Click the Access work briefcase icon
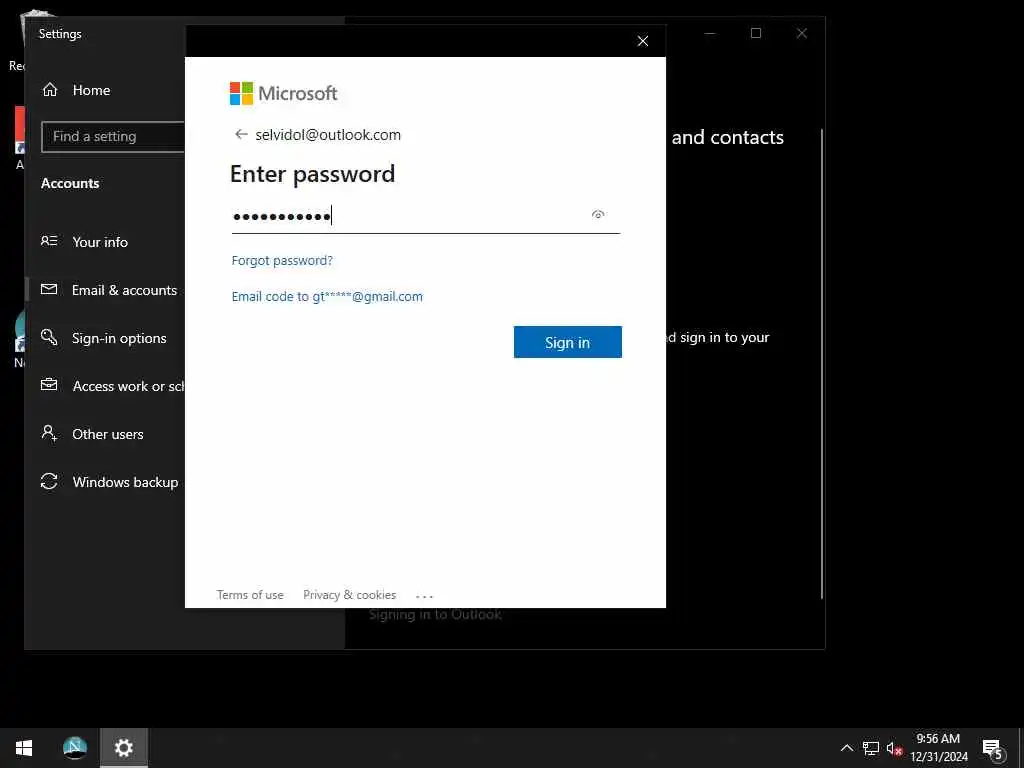 (49, 385)
